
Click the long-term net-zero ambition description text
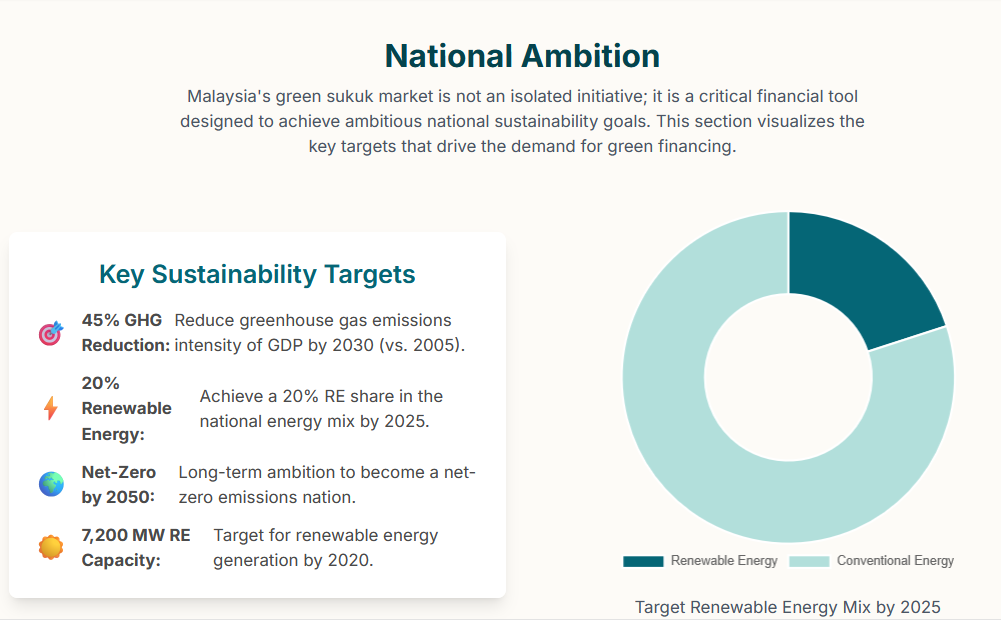coord(326,484)
